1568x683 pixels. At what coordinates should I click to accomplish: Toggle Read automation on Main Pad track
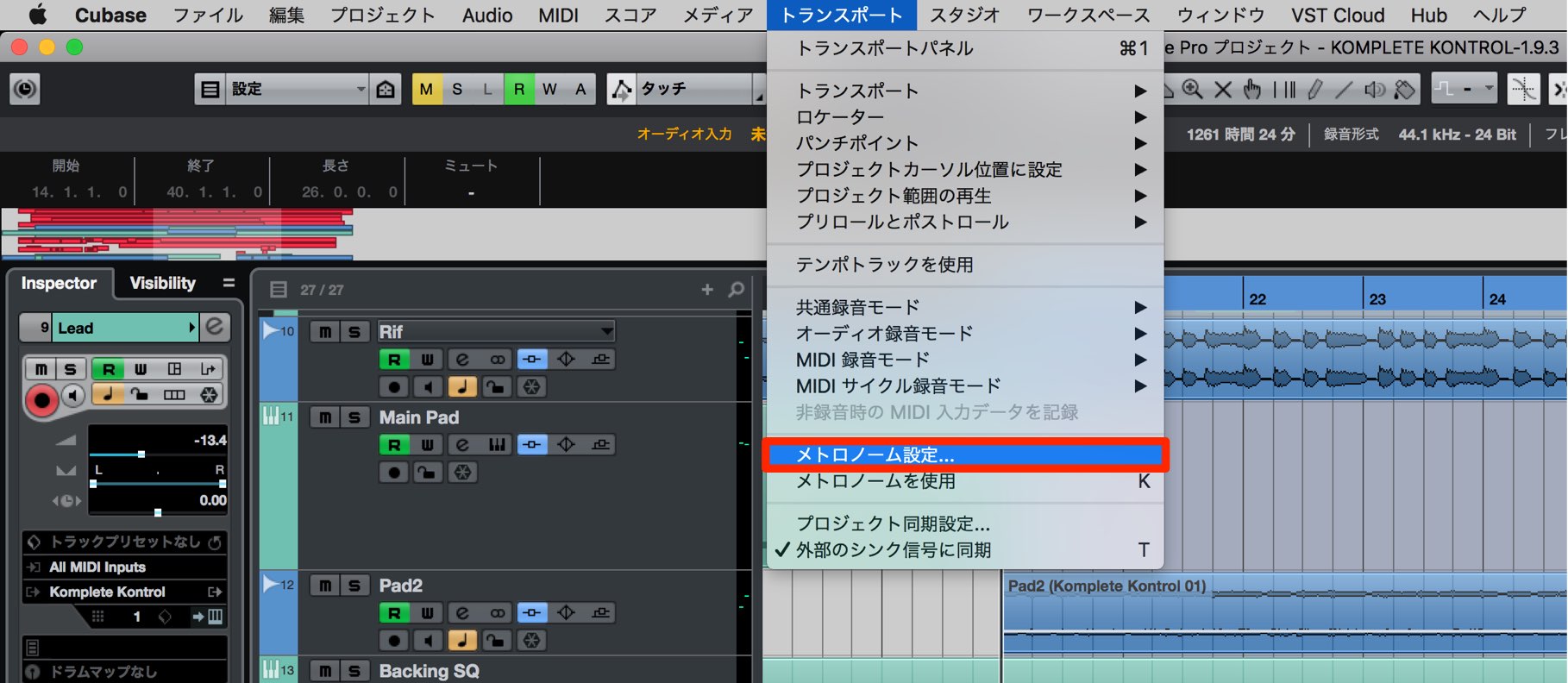click(x=394, y=445)
